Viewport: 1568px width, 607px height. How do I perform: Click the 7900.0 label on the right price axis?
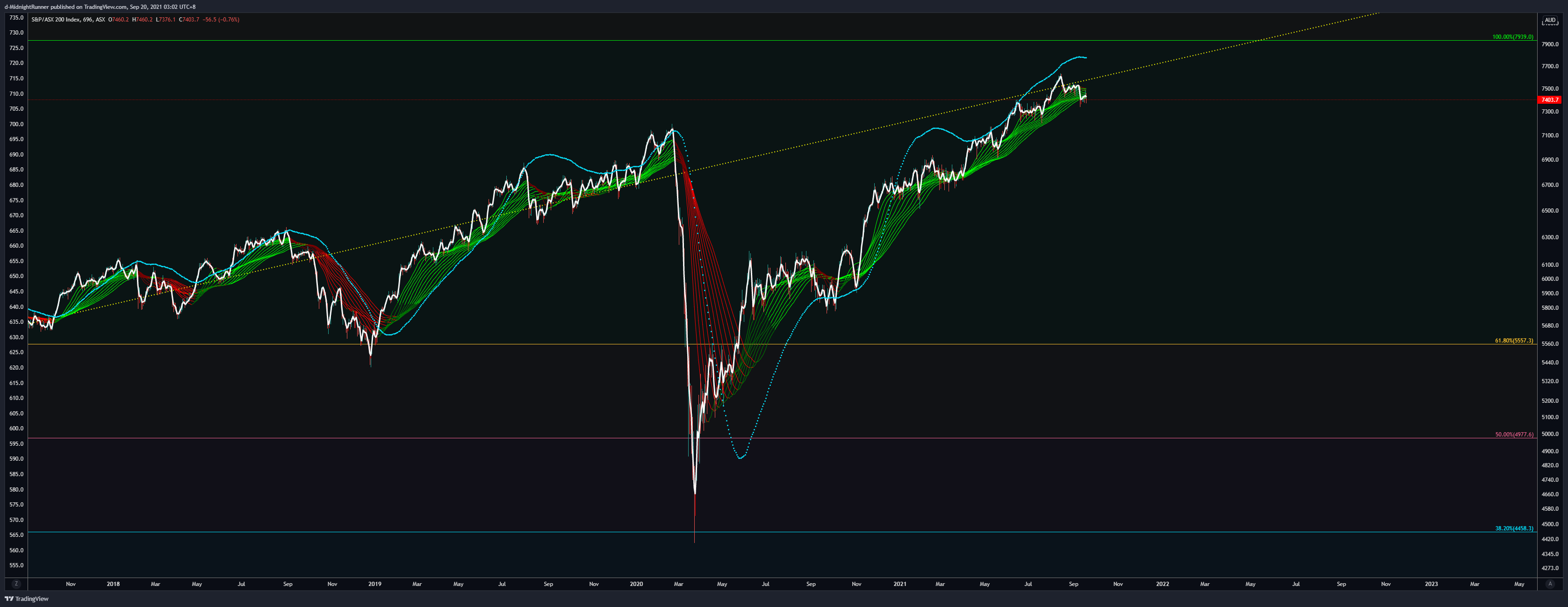(1550, 44)
